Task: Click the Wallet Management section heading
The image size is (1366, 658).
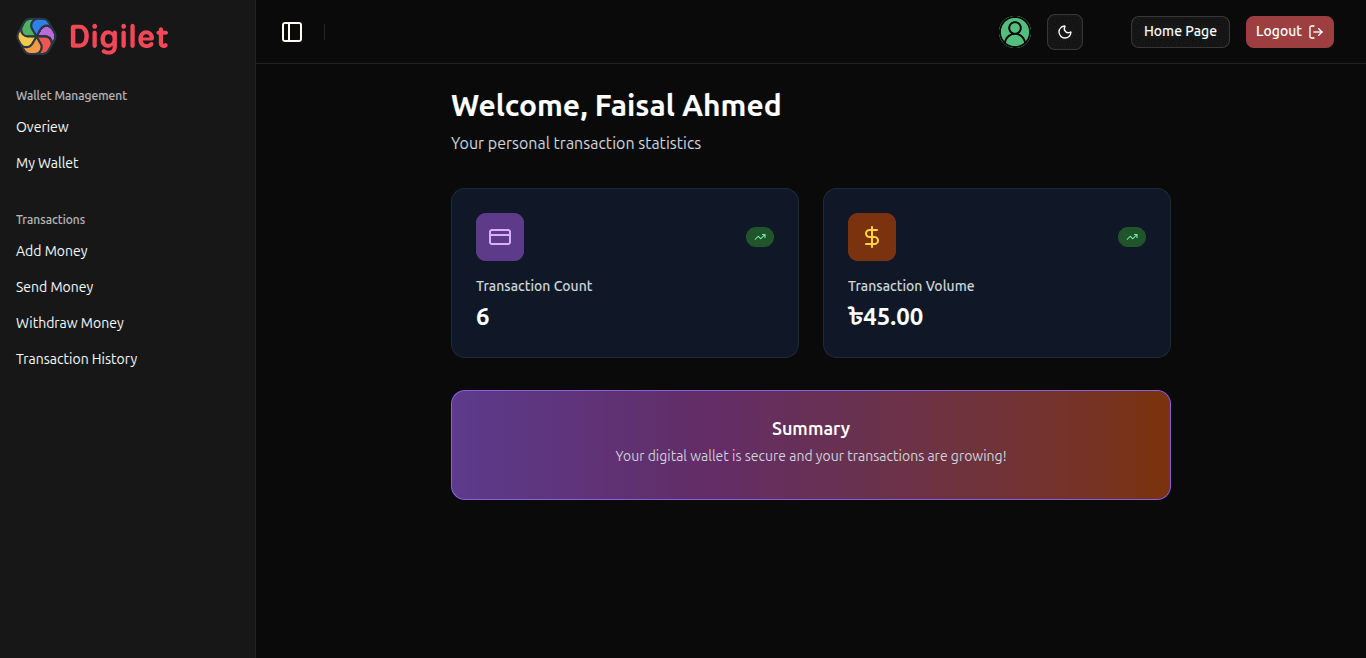Action: point(71,95)
